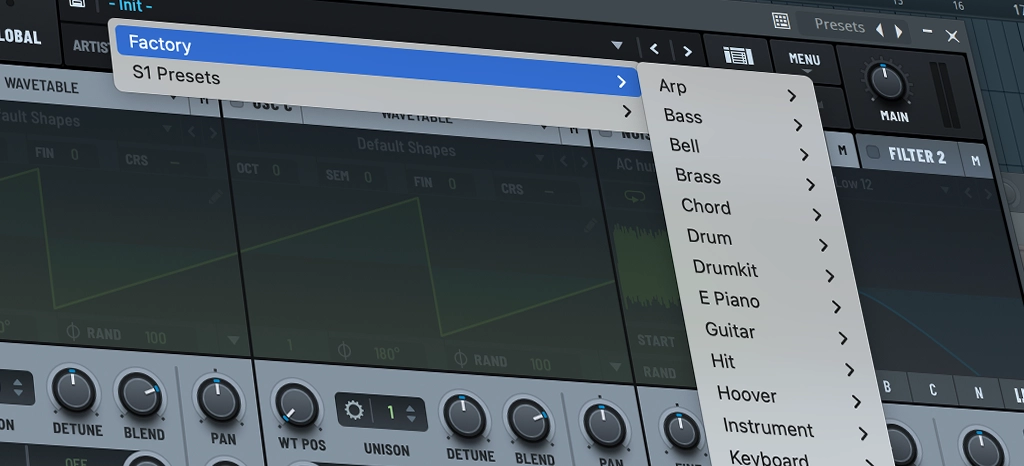Open the Instrument preset category

click(x=769, y=428)
